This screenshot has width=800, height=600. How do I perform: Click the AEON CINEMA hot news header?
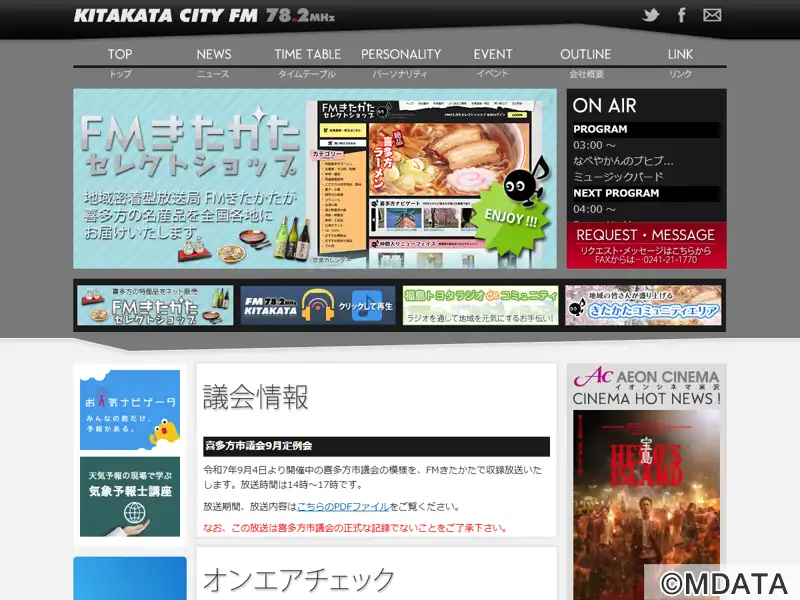[646, 386]
